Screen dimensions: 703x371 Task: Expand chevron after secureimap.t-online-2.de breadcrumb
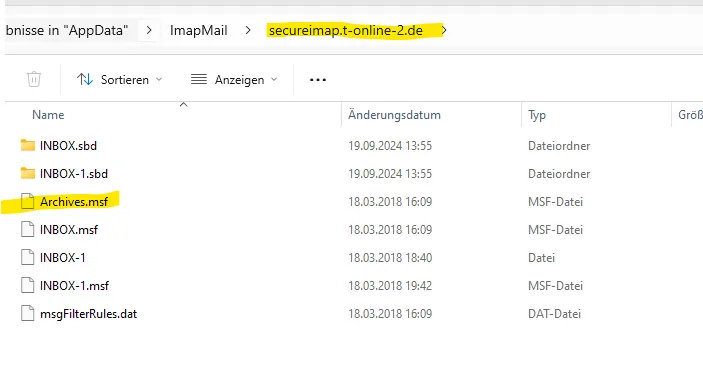point(444,31)
